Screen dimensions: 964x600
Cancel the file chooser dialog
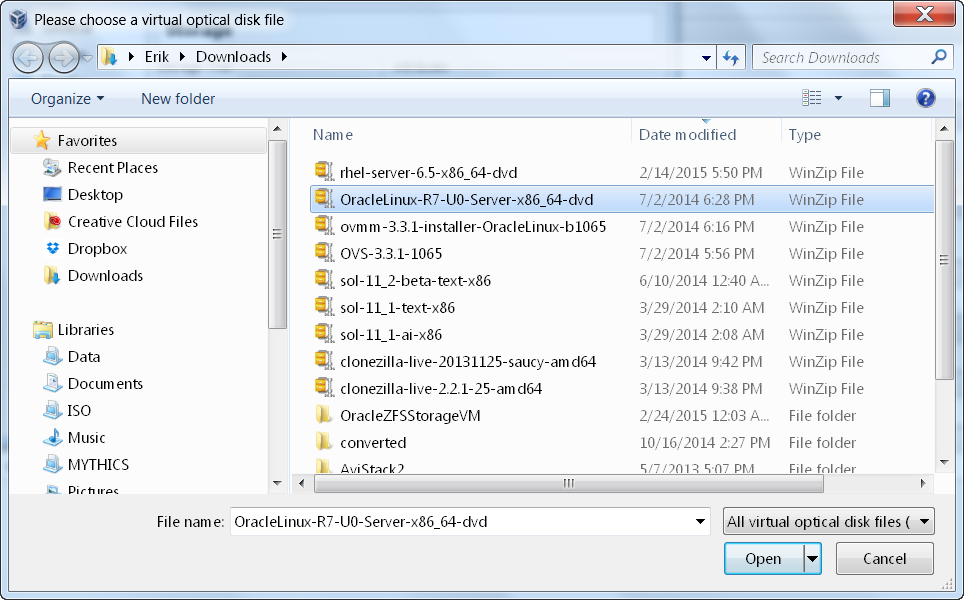pos(885,559)
